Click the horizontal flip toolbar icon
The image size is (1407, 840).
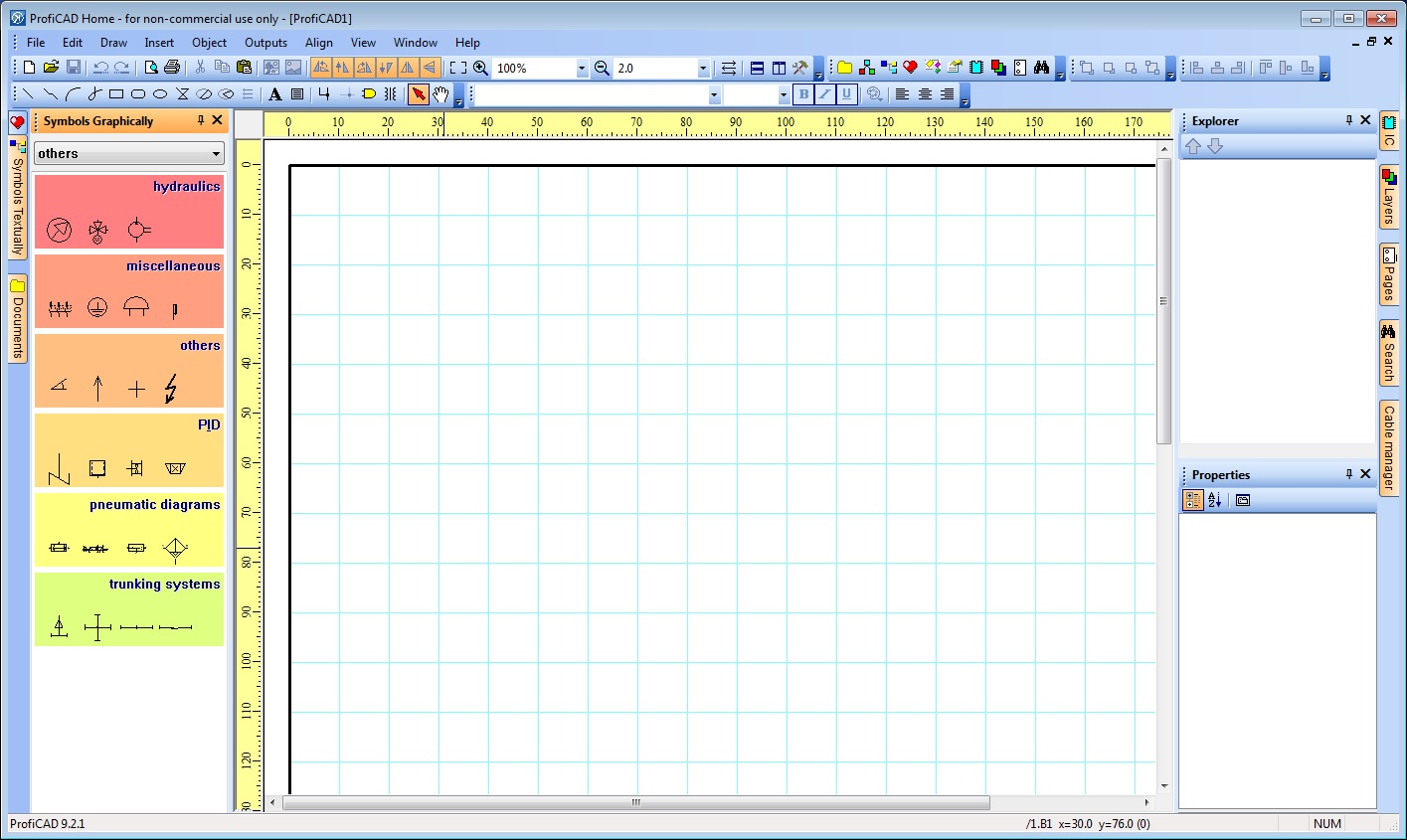(x=408, y=68)
